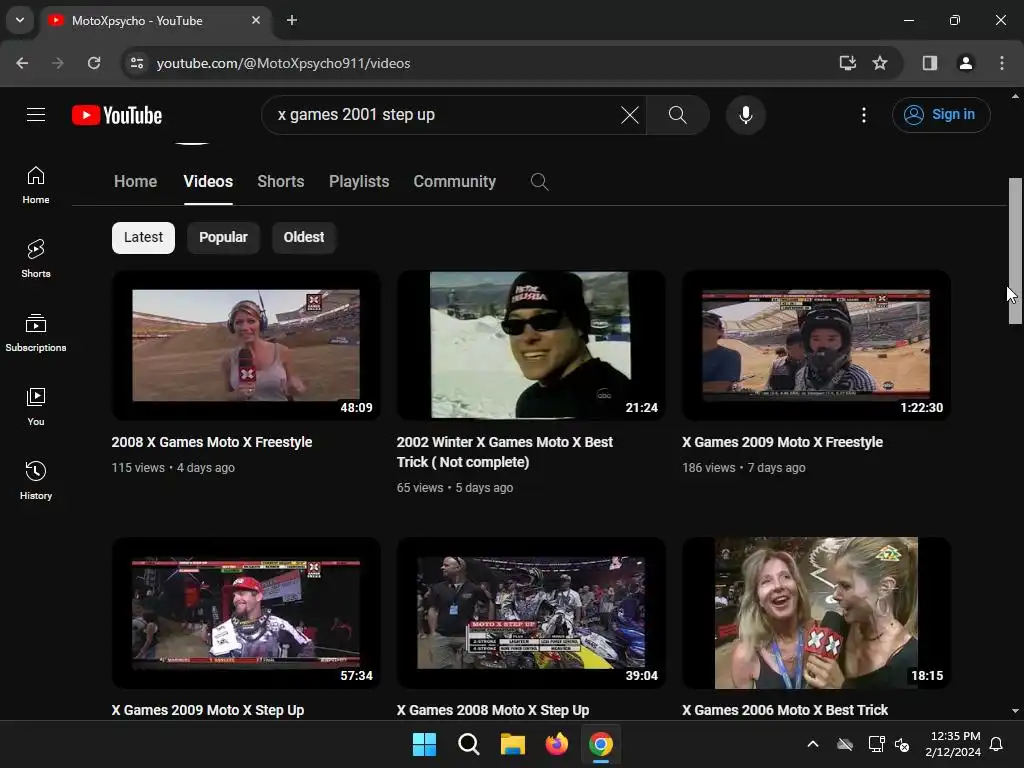Click the YouTube logo

(x=117, y=115)
